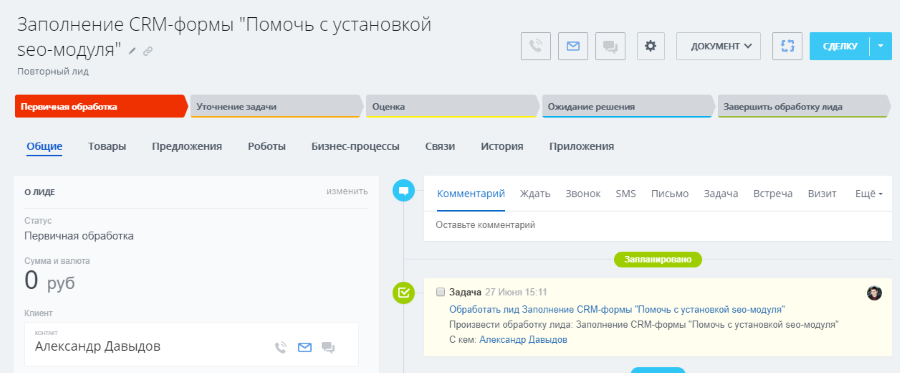Open the Бизнес-процессы tab
This screenshot has width=900, height=373.
click(355, 146)
